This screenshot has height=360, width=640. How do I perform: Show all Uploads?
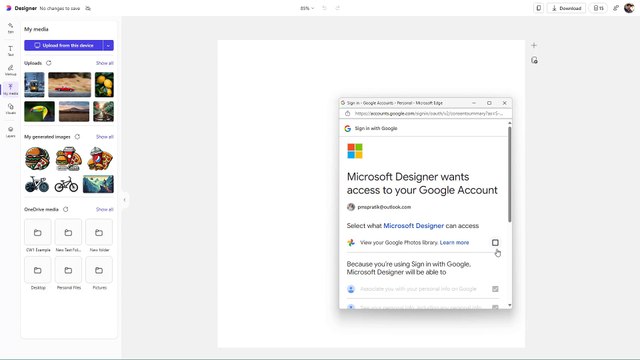[x=104, y=63]
